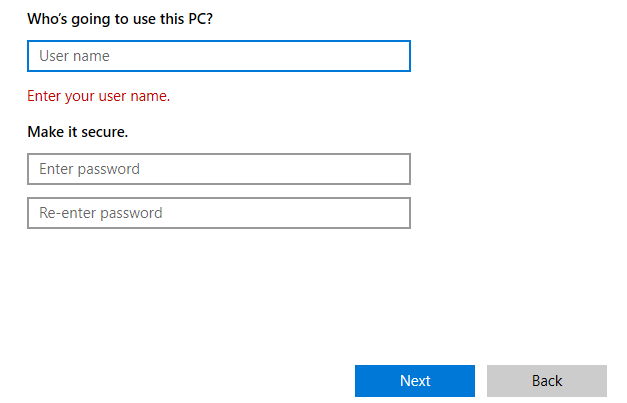The image size is (627, 403).
Task: Click the red 'Enter your user name.' error
Action: tap(99, 97)
